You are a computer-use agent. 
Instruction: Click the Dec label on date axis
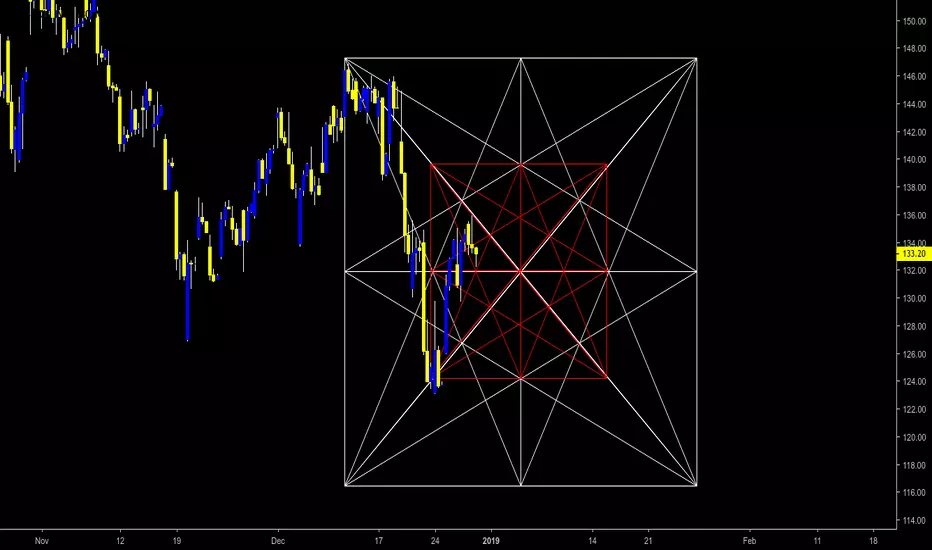coord(278,540)
